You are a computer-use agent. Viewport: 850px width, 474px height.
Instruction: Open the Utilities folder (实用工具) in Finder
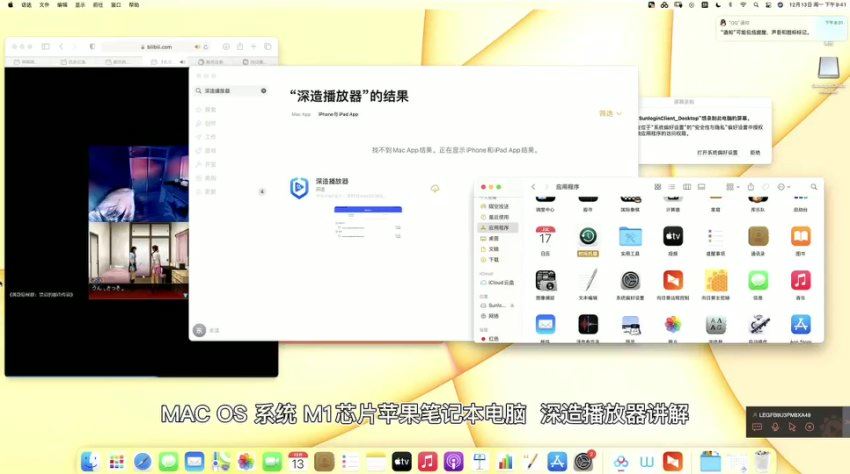[x=630, y=236]
